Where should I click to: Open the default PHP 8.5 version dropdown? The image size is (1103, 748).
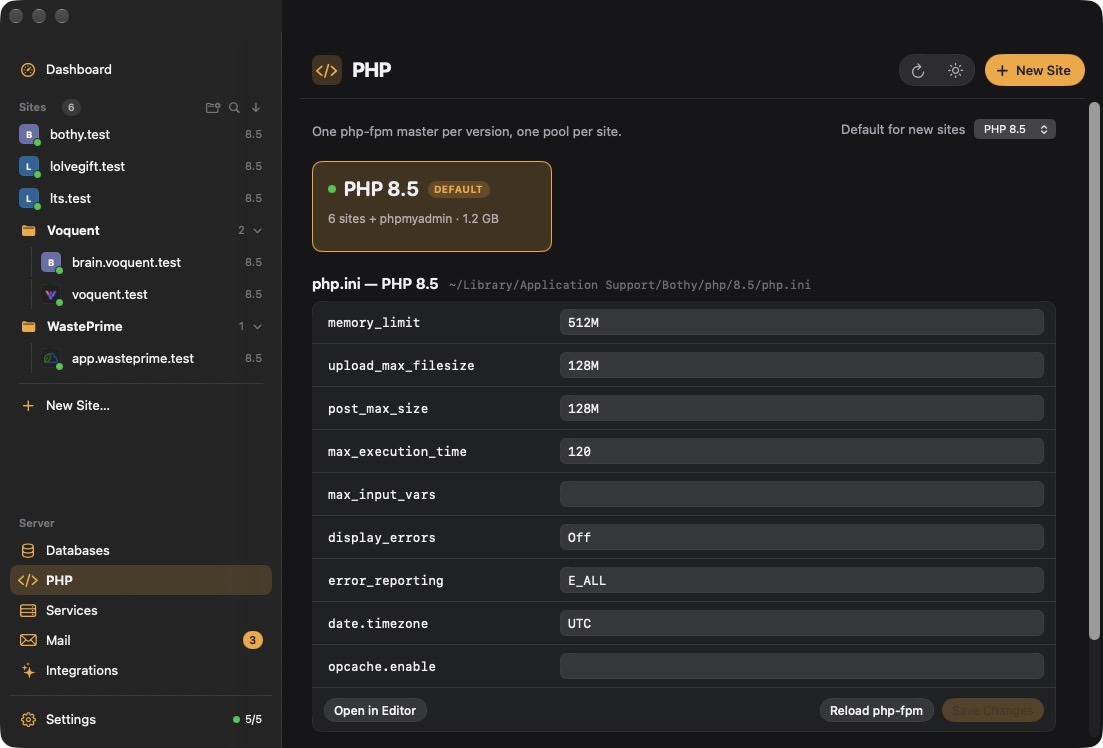click(x=1014, y=129)
